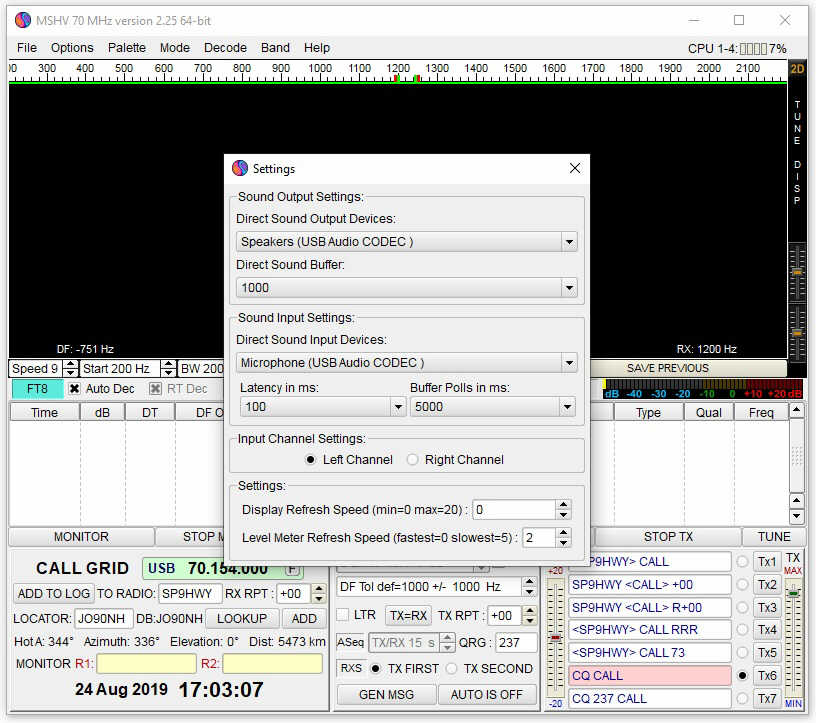This screenshot has width=816, height=723.
Task: Select TX FIRST radio button
Action: tap(375, 668)
